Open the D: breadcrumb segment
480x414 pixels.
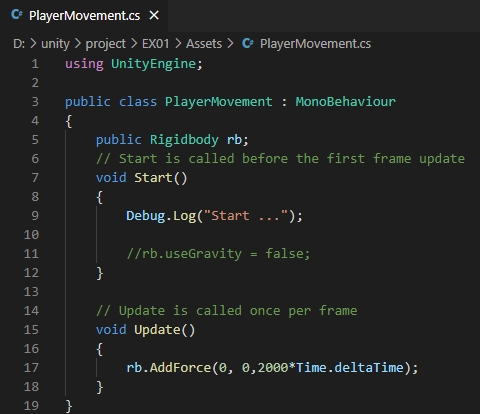[x=19, y=44]
